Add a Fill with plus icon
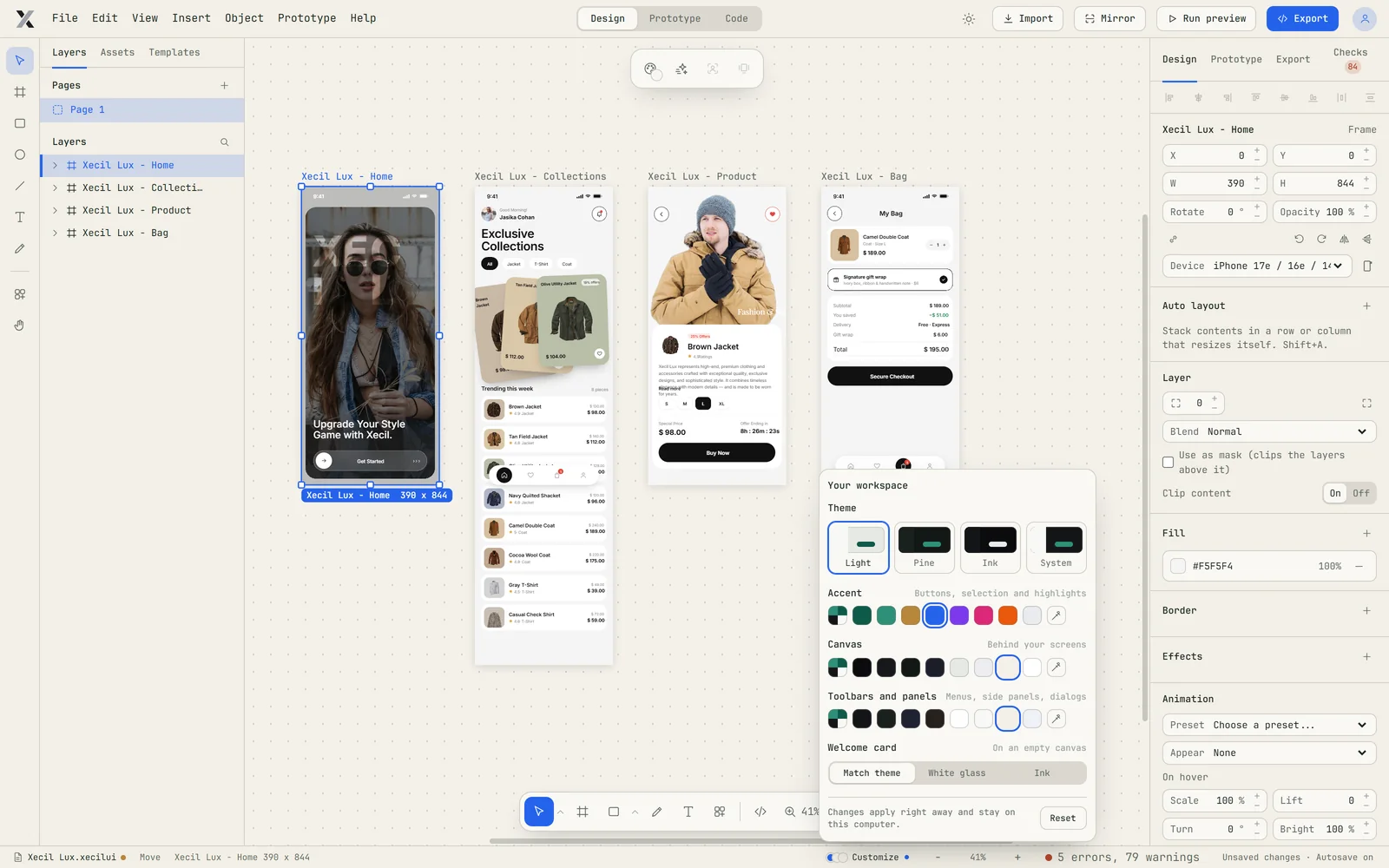Screen dimensions: 1389x868 pos(1366,533)
